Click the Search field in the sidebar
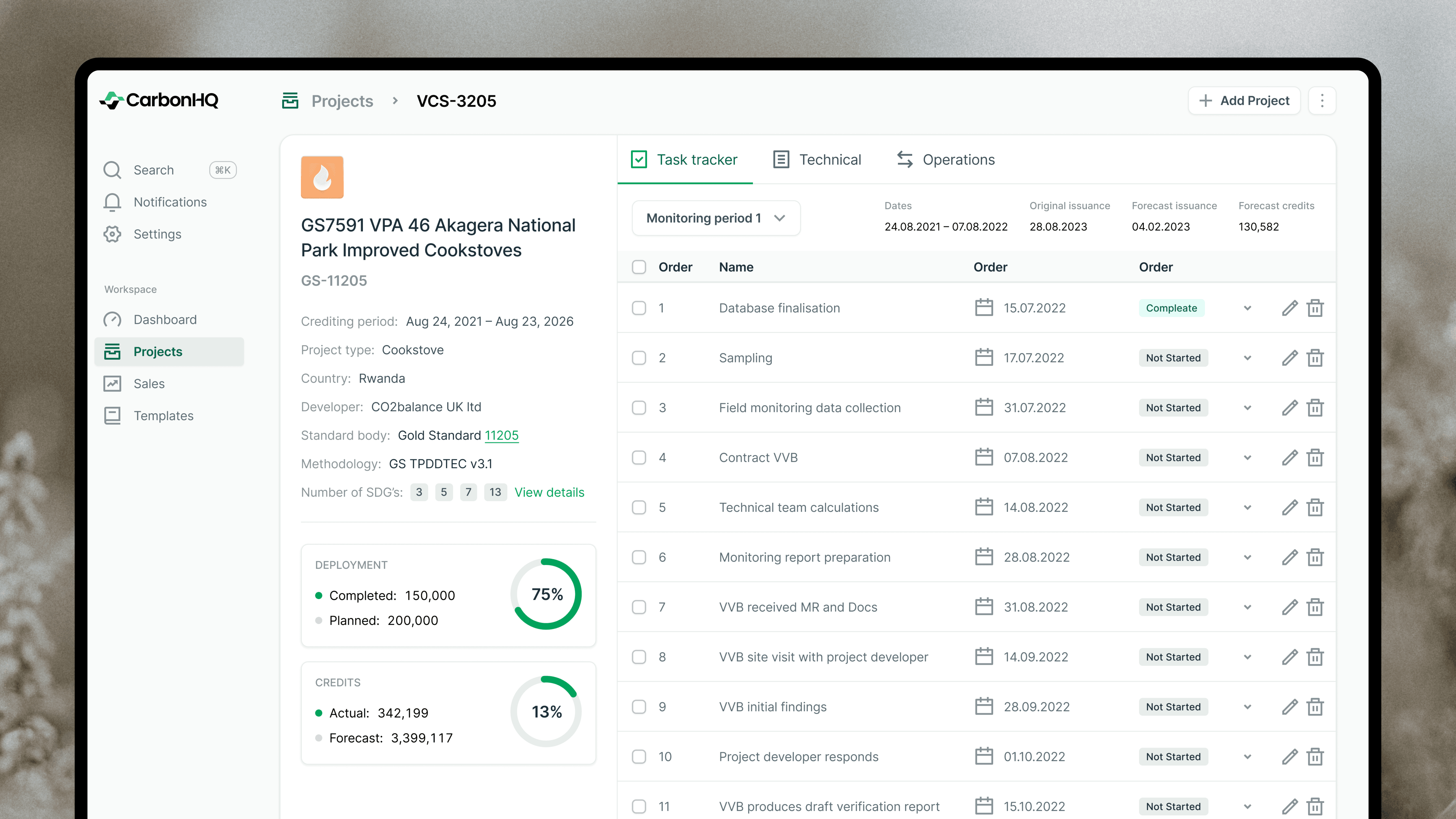 [169, 170]
